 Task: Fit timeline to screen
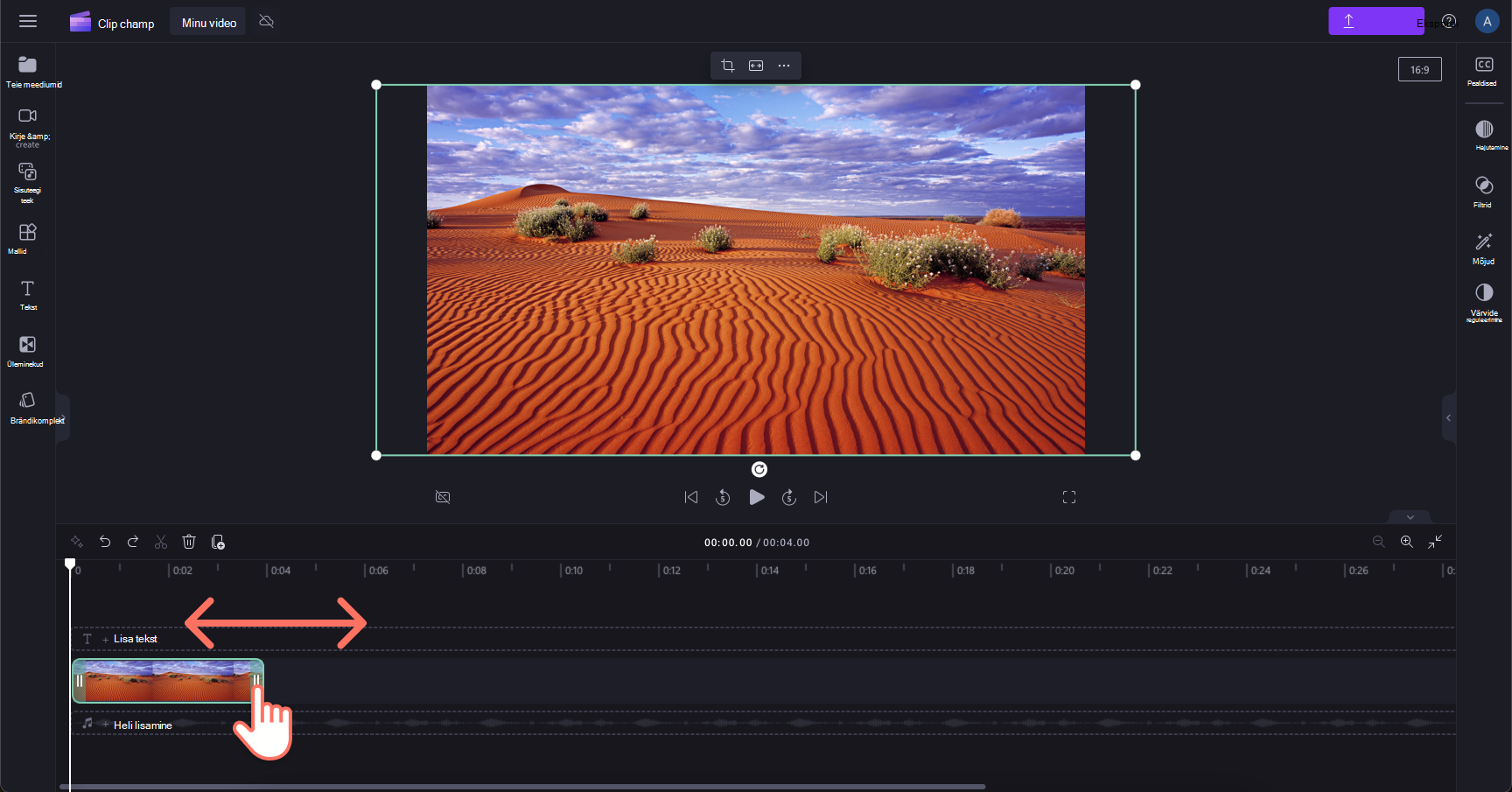[x=1435, y=542]
